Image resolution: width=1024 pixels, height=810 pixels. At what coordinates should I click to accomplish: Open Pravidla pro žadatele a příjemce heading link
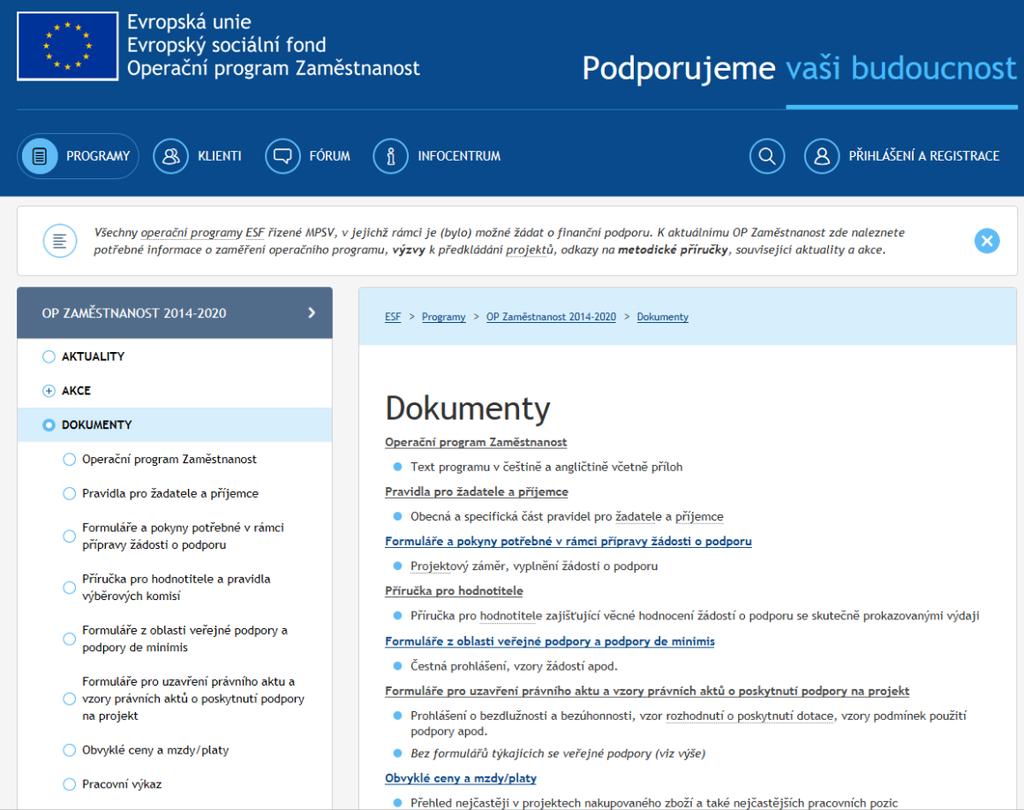pos(476,492)
